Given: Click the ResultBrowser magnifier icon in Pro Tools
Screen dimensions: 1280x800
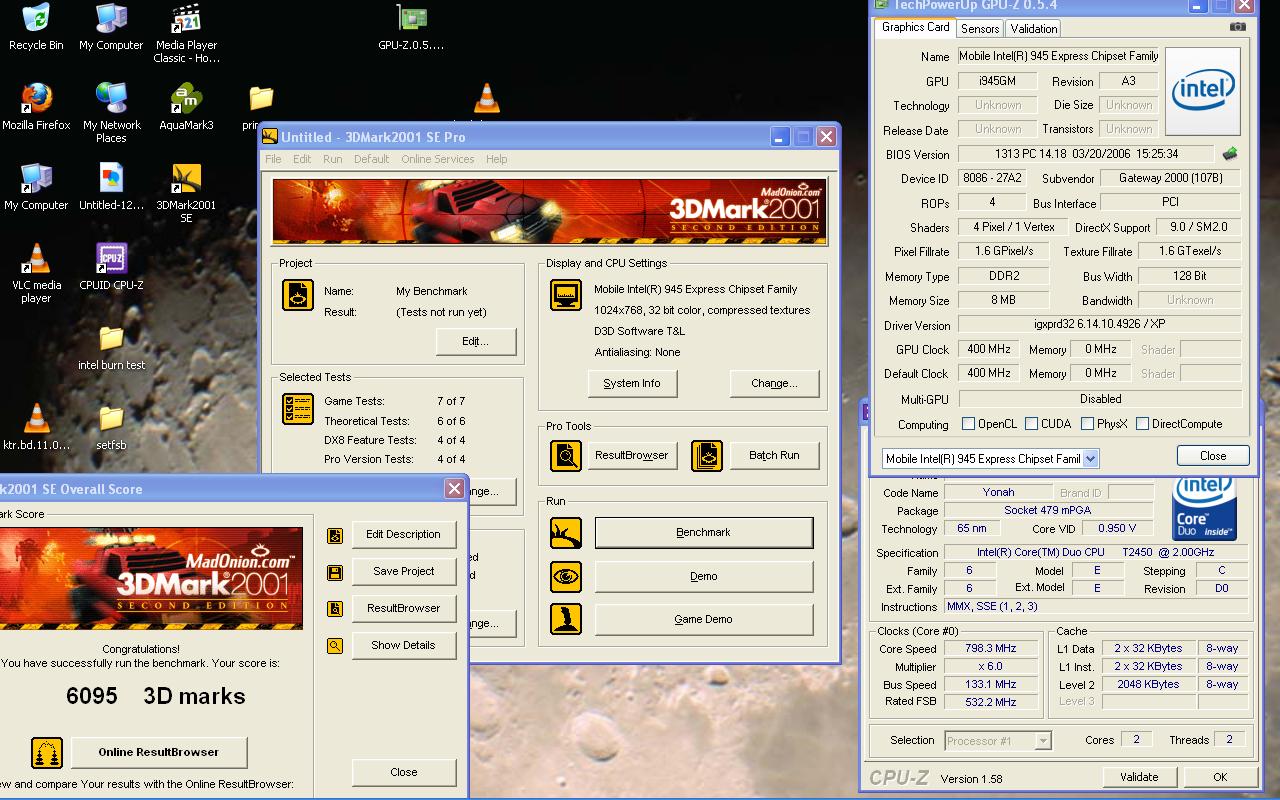Looking at the screenshot, I should click(566, 455).
